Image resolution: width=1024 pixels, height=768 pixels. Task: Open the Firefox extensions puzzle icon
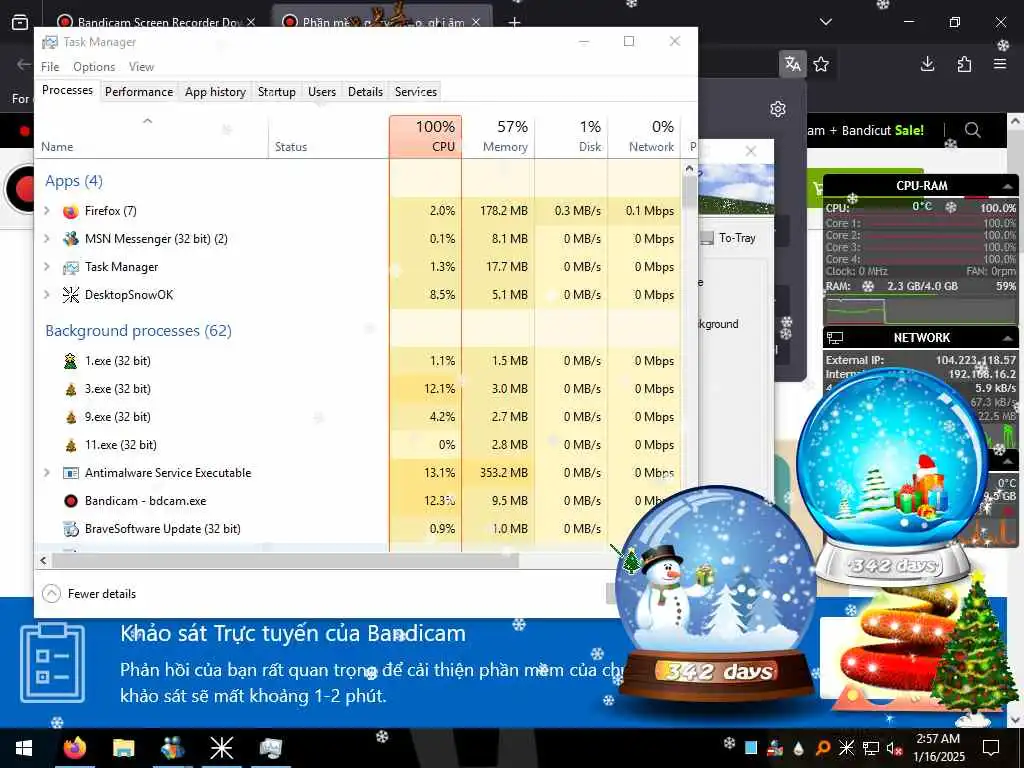coord(964,64)
